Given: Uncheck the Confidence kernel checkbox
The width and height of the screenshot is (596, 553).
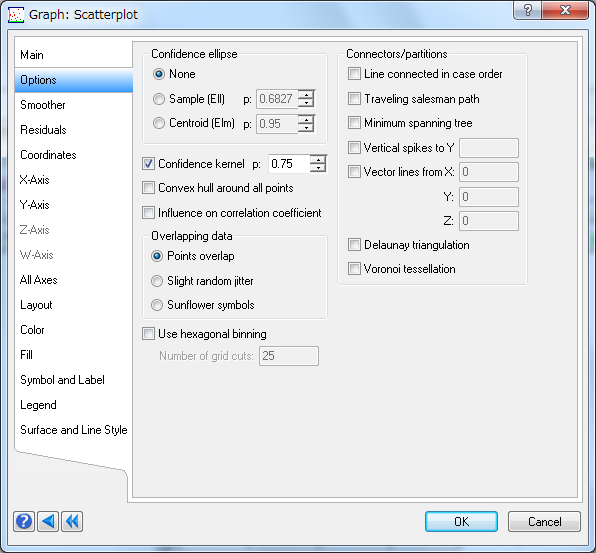Looking at the screenshot, I should (148, 164).
